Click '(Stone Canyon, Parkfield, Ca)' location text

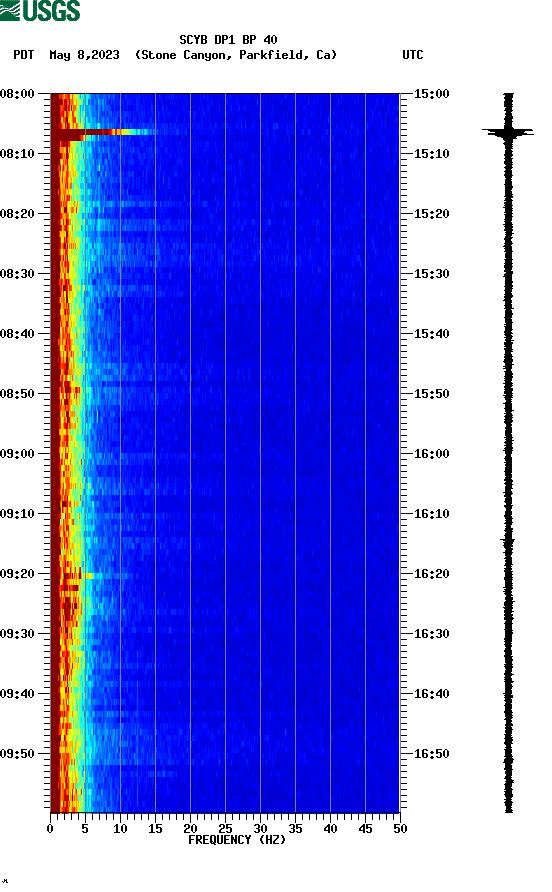click(x=236, y=55)
